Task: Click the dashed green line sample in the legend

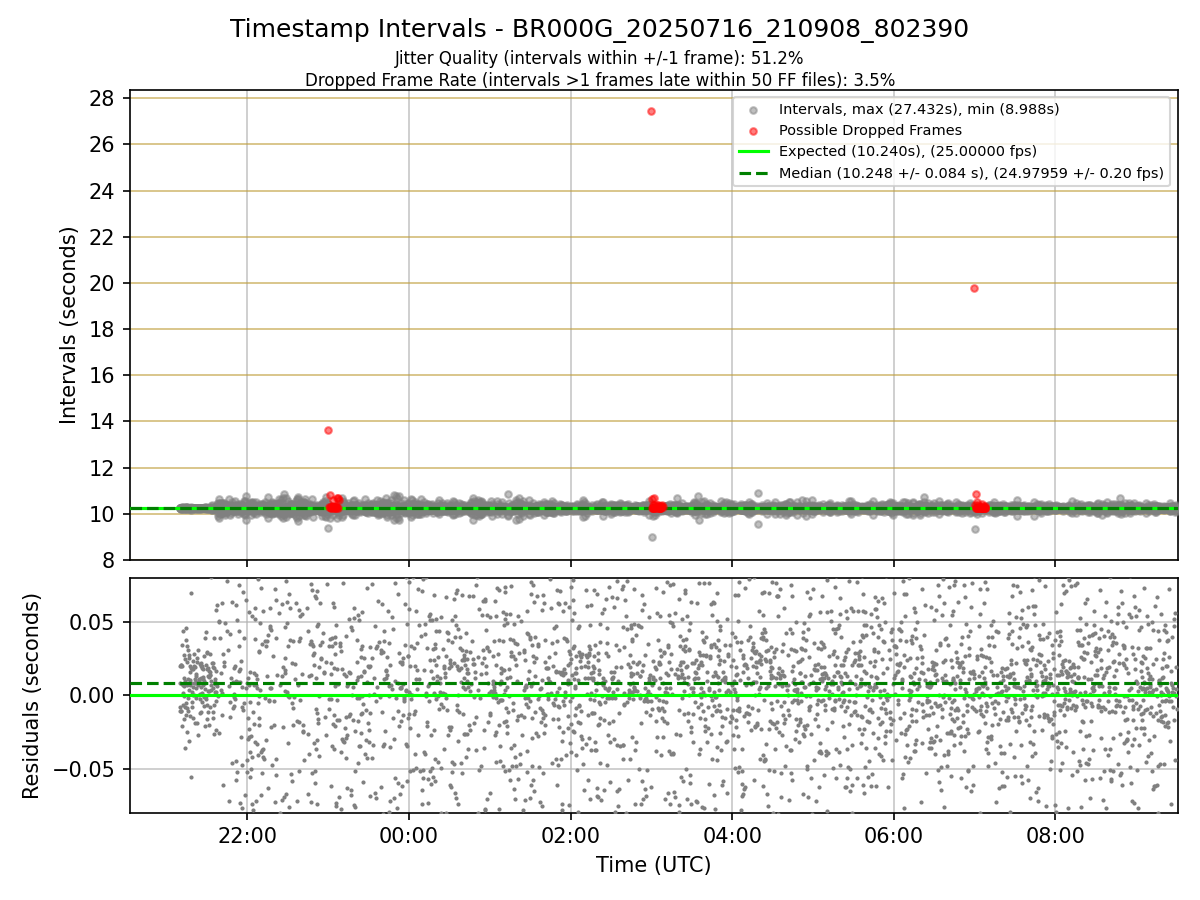Action: click(753, 173)
